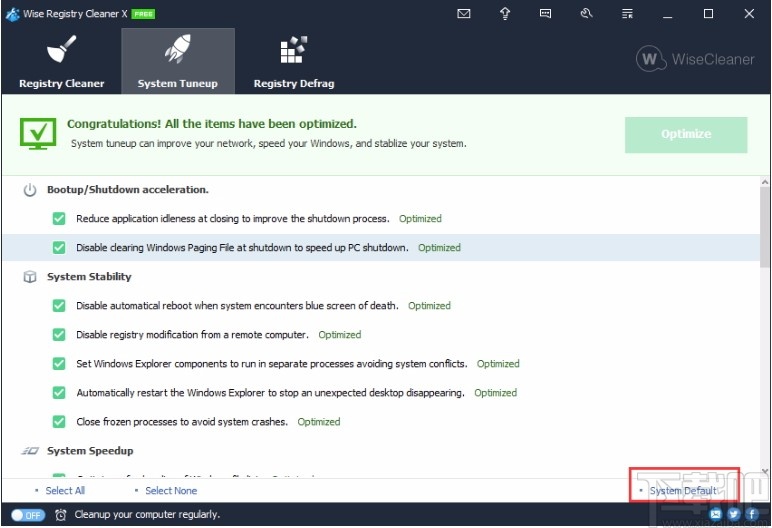Open the Facebook icon in status bar
Screen dimensions: 772x528
click(x=752, y=514)
